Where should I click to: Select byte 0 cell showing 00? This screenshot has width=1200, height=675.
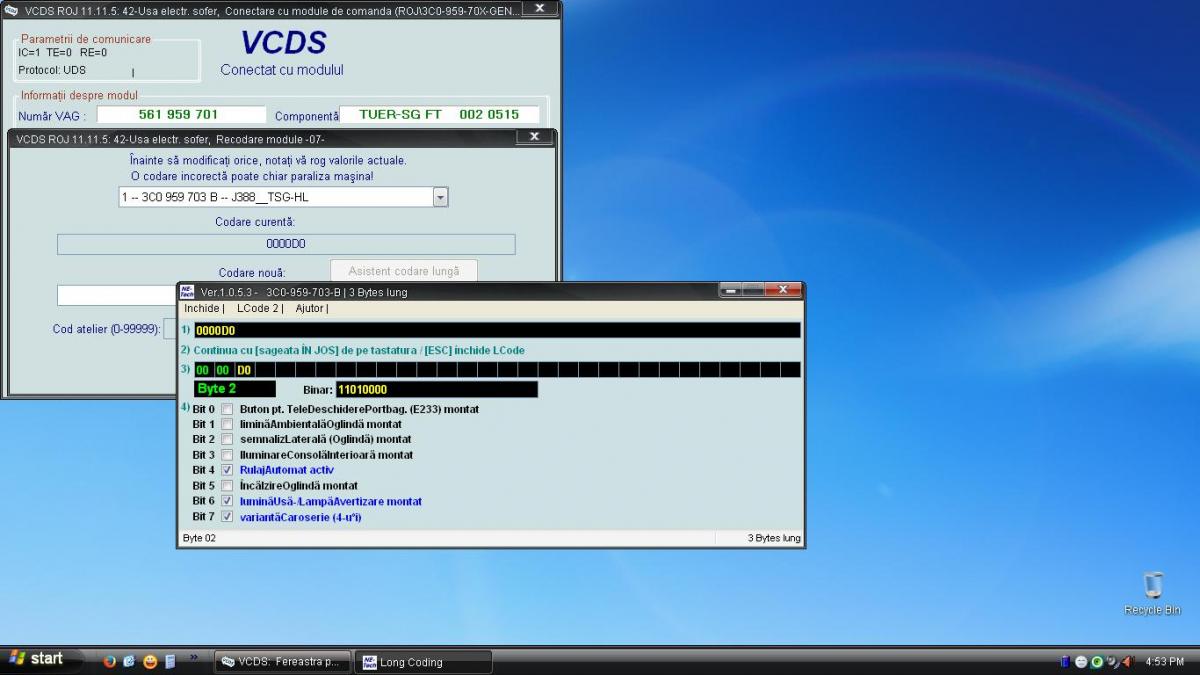coord(203,370)
